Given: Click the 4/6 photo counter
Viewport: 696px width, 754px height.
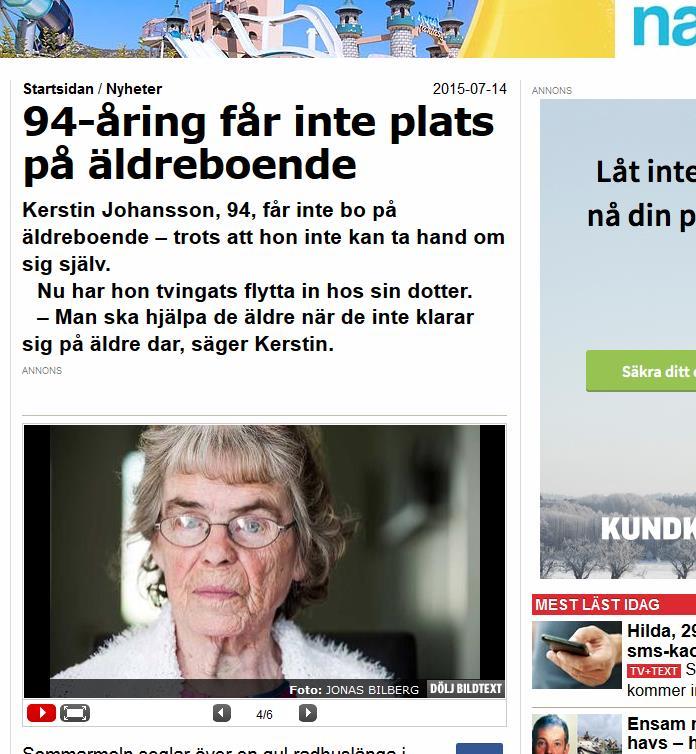Looking at the screenshot, I should (265, 715).
